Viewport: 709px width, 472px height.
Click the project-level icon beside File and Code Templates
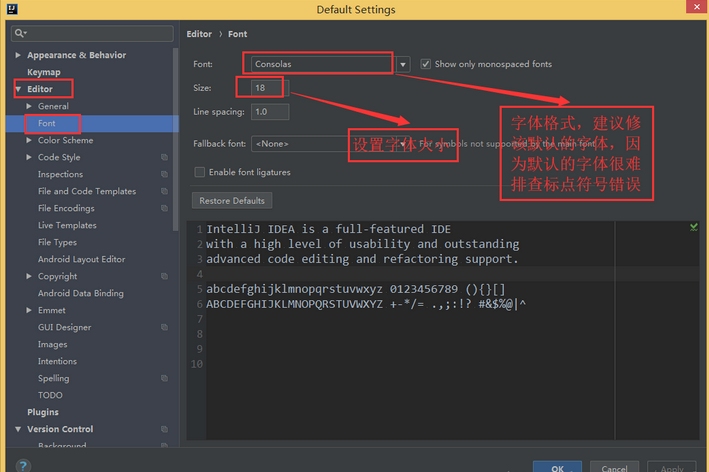coord(164,191)
